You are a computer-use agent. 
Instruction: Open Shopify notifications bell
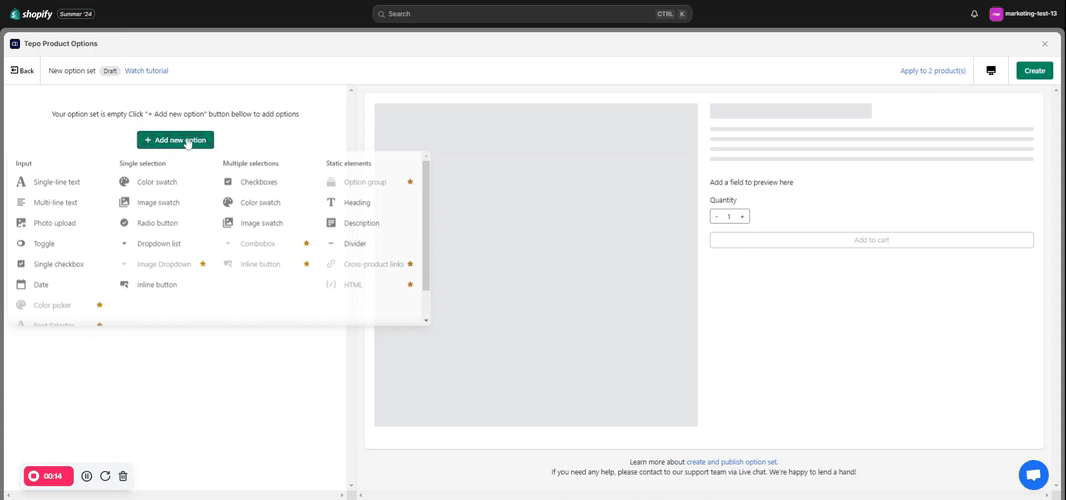(974, 14)
